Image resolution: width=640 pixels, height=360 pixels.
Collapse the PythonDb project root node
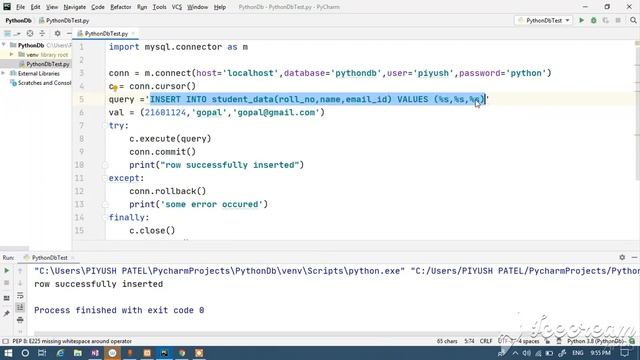[4, 45]
